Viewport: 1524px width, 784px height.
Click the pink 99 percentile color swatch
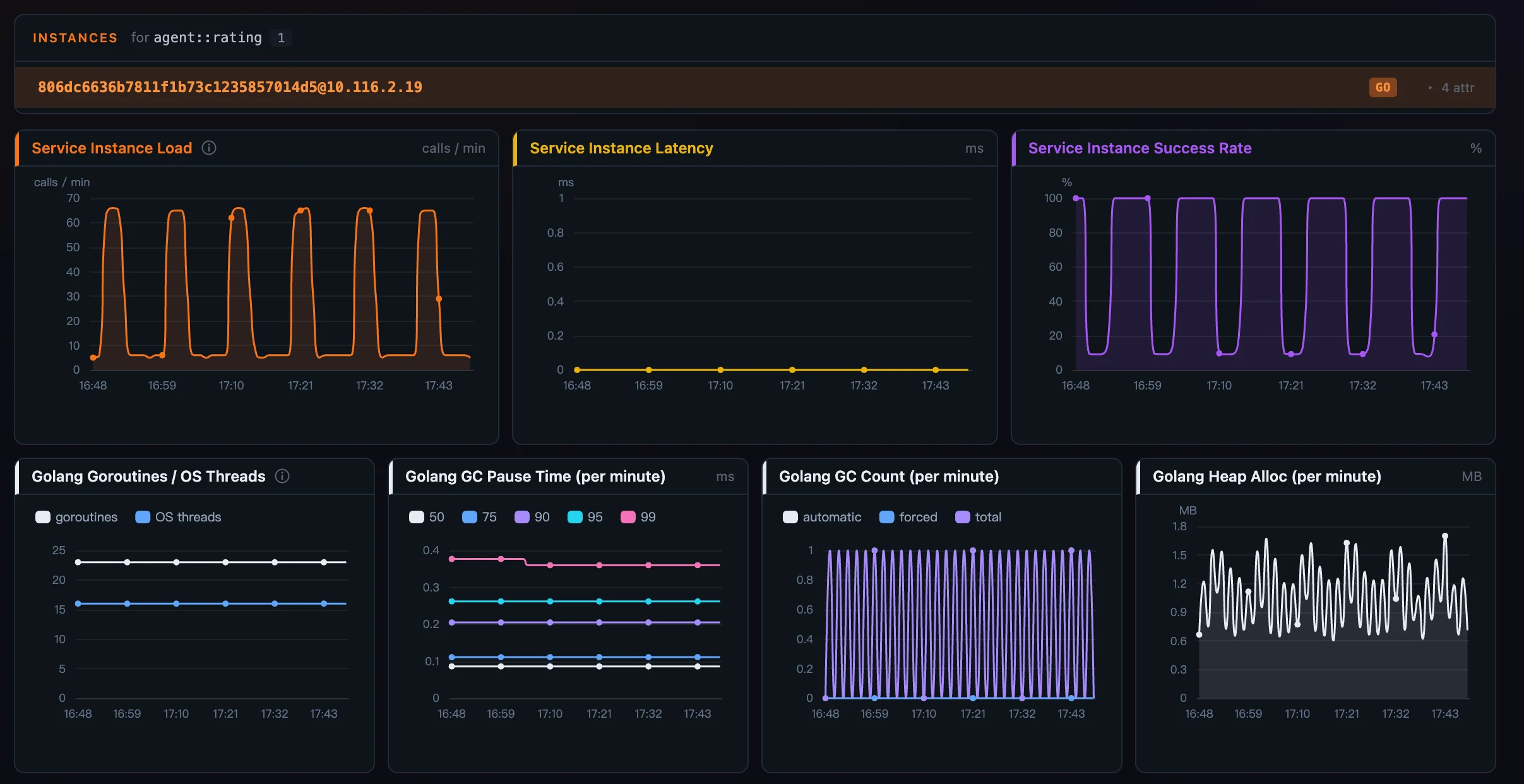628,517
